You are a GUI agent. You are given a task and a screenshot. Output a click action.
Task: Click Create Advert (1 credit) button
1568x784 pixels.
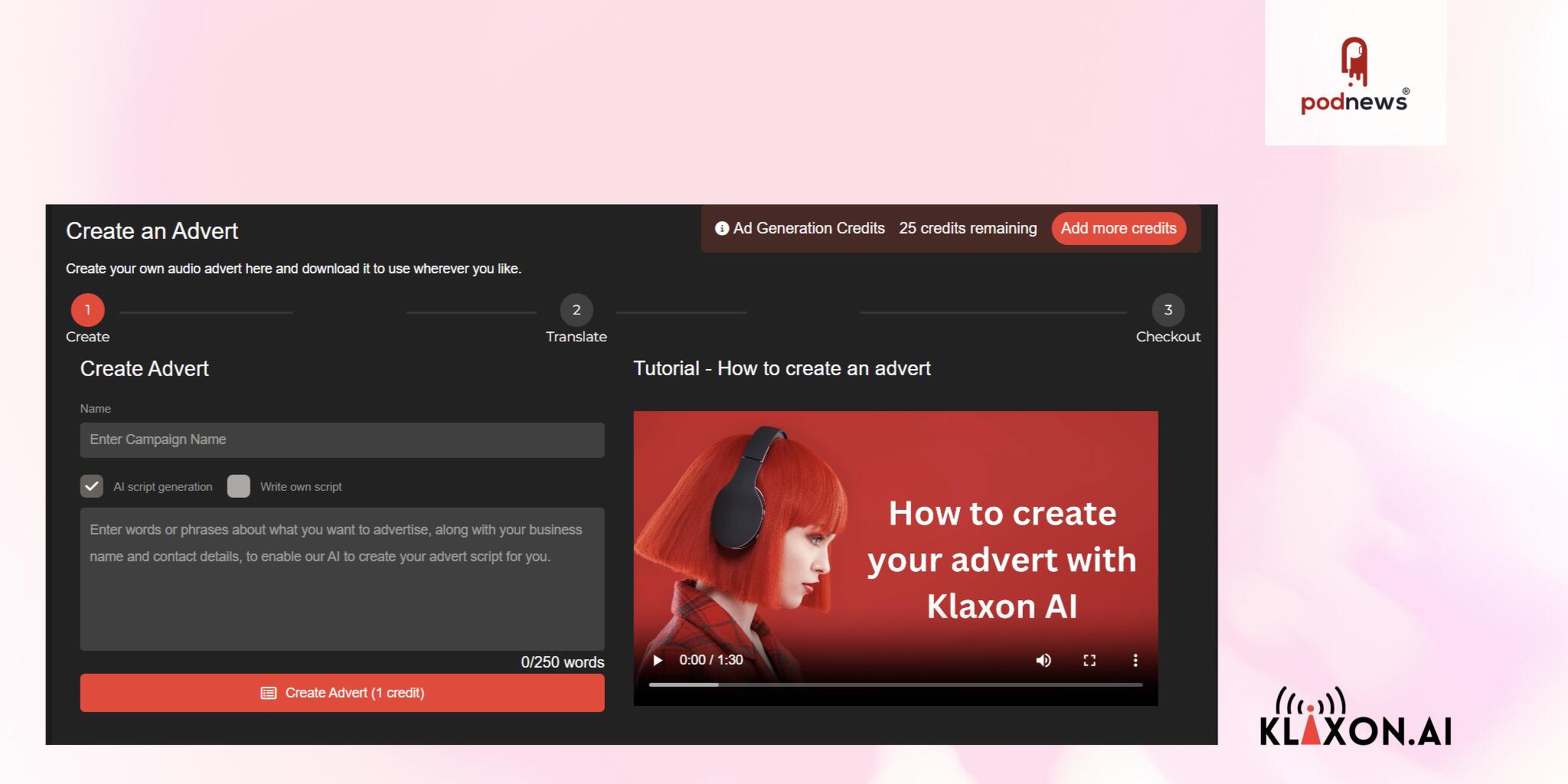(342, 693)
